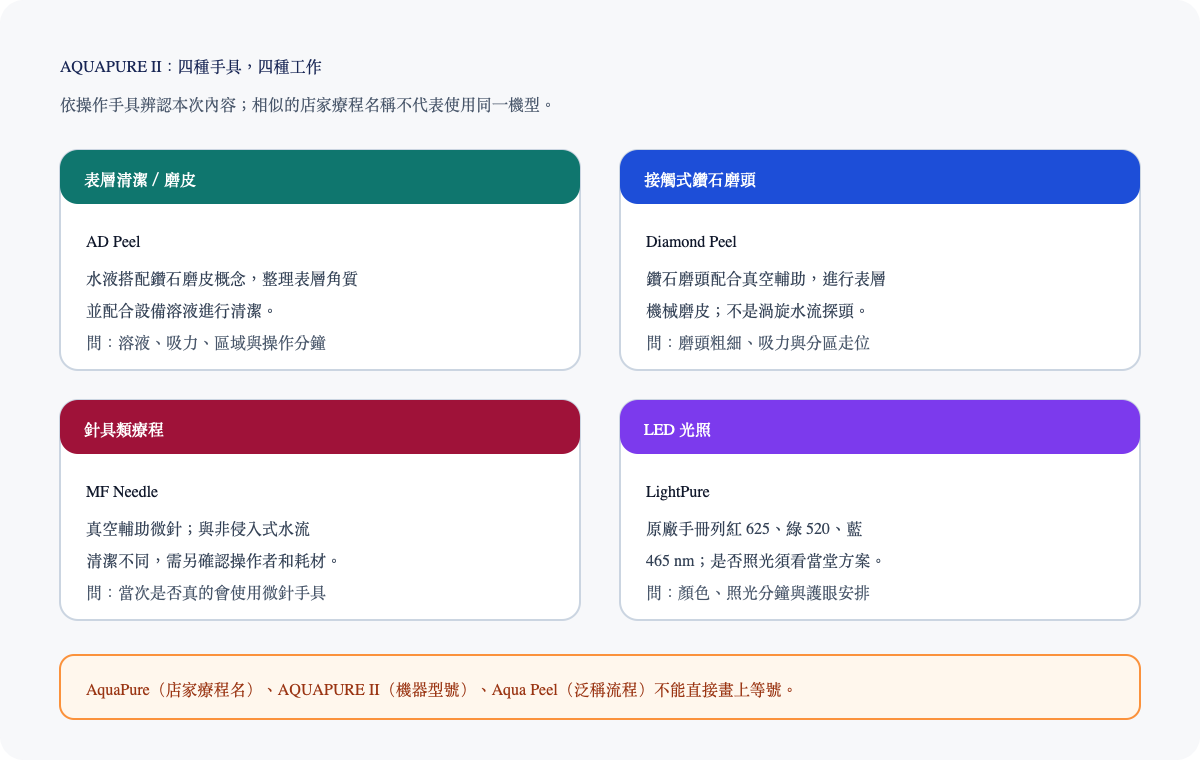
Task: Click the green 表層清潔 / 磨皮 header
Action: tap(320, 178)
